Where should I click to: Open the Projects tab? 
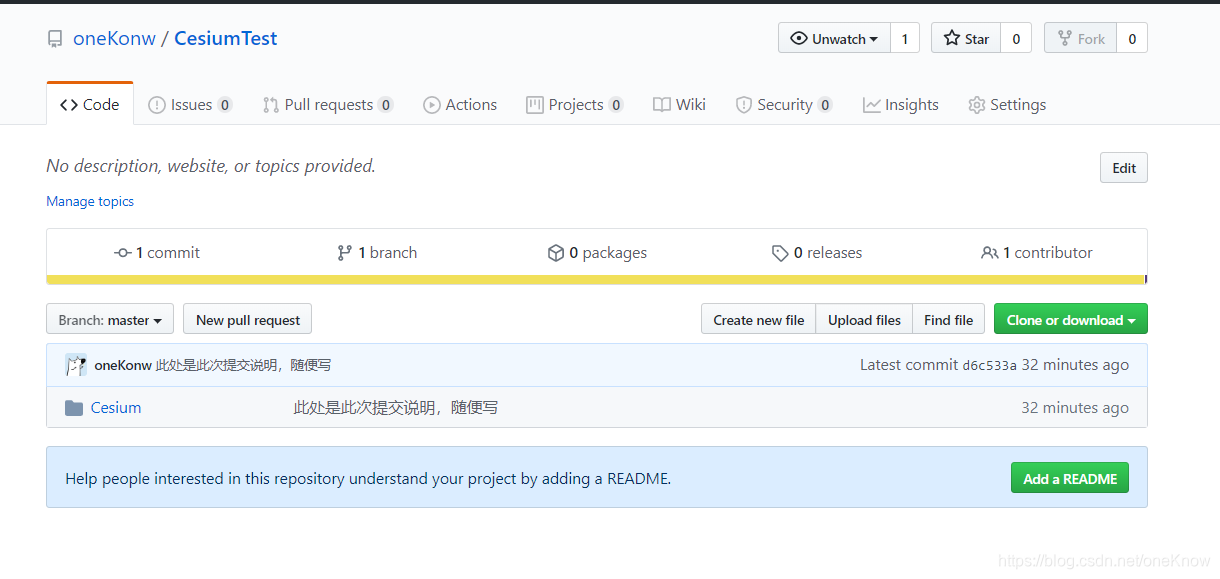click(x=575, y=105)
